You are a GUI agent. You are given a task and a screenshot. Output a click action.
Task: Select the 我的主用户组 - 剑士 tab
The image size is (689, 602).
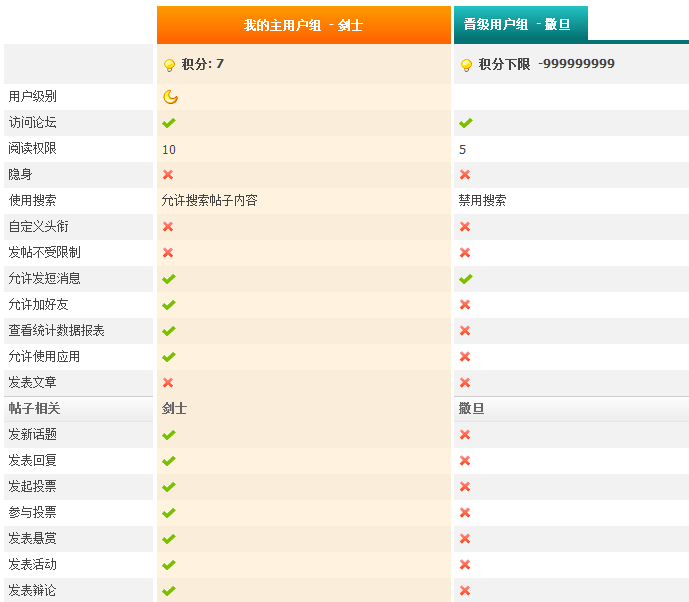tap(304, 25)
